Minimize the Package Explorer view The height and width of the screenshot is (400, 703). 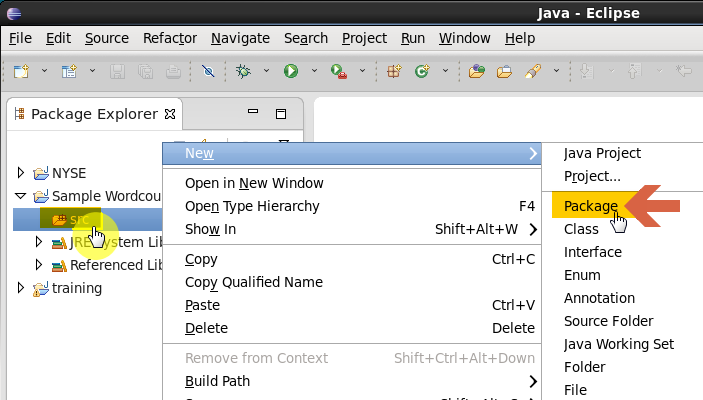(x=253, y=111)
